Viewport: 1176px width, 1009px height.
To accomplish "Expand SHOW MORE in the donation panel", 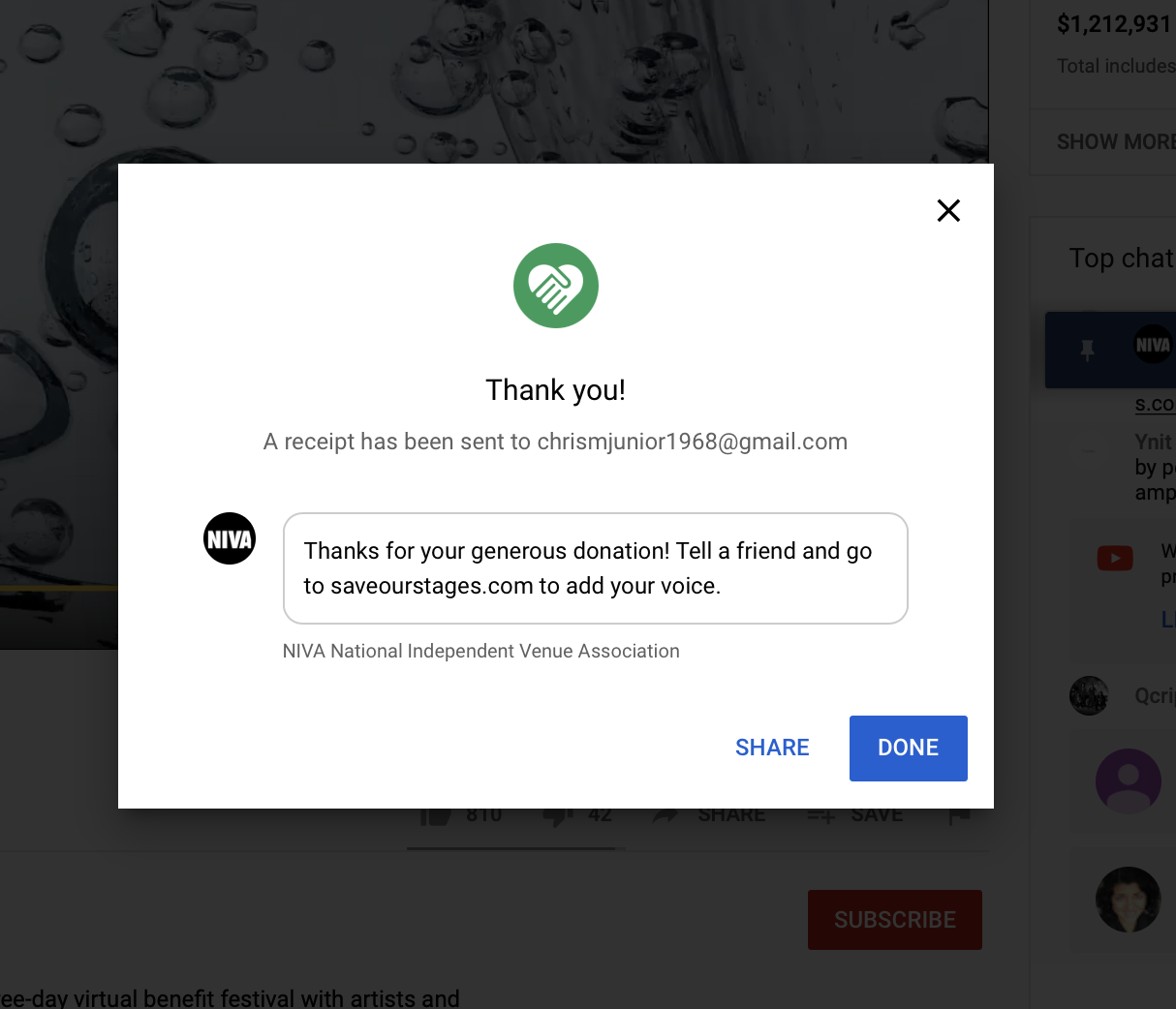I will pyautogui.click(x=1115, y=142).
